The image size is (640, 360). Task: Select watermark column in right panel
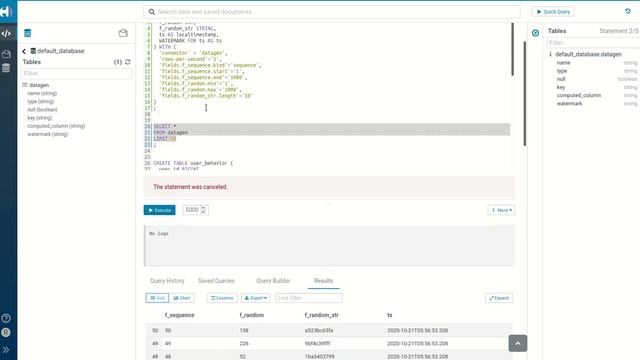coord(569,104)
